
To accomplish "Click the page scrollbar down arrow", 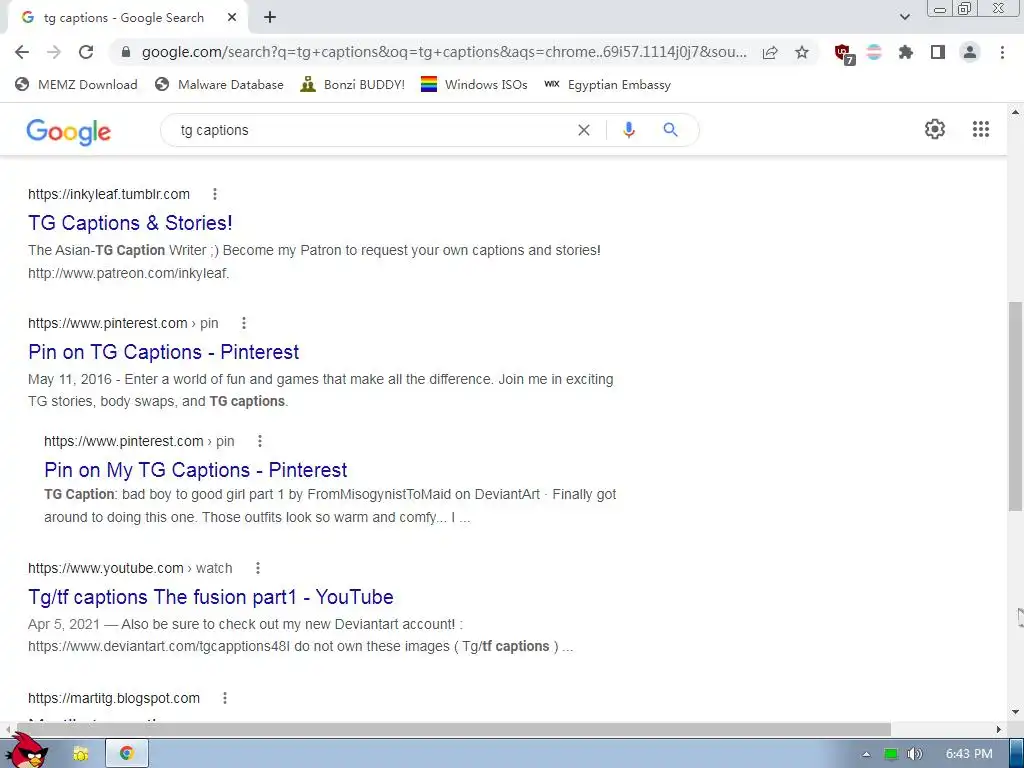I will (1015, 712).
